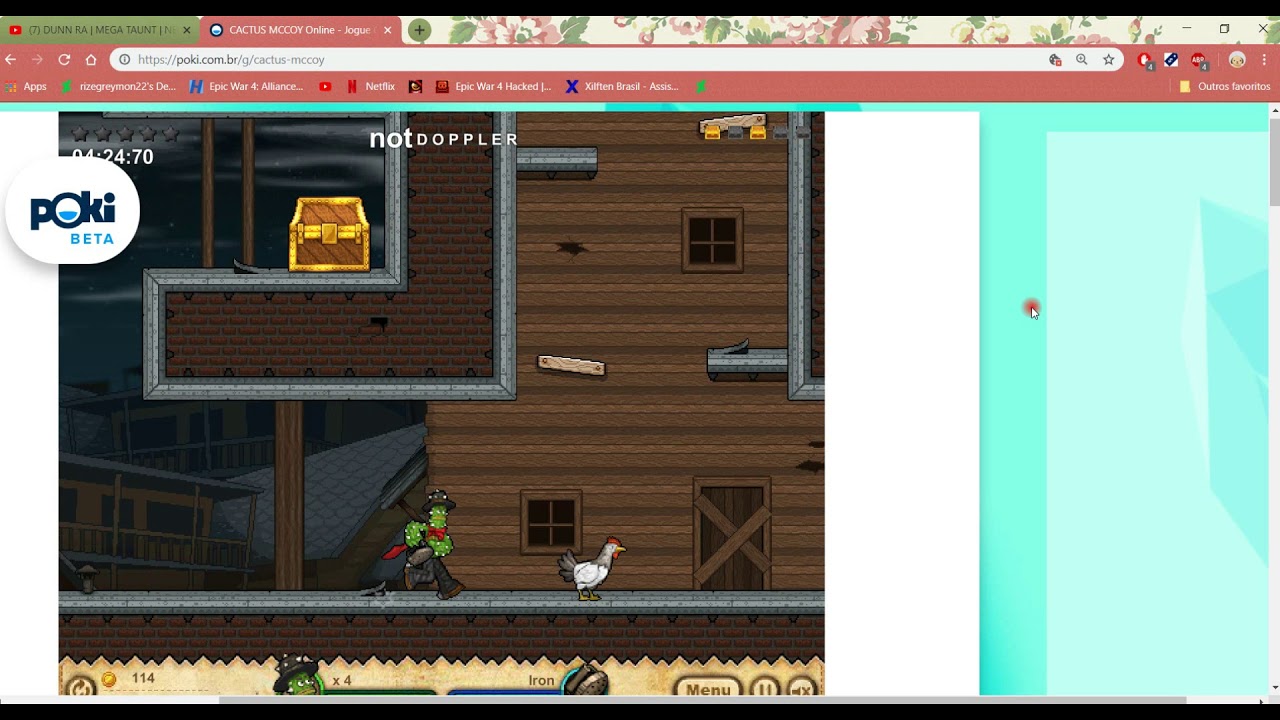Image resolution: width=1280 pixels, height=720 pixels.
Task: Click the browser back arrow
Action: (x=11, y=60)
